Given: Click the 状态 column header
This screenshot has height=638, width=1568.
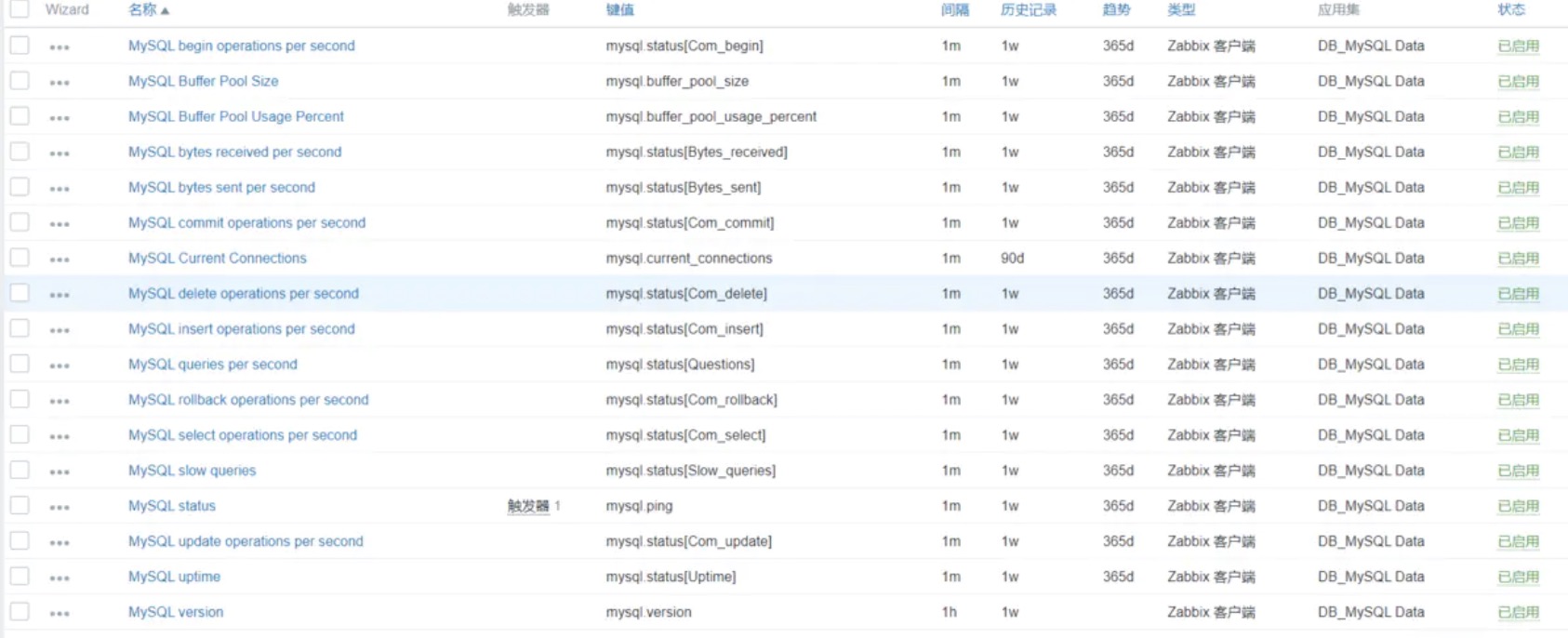Looking at the screenshot, I should click(x=1510, y=9).
